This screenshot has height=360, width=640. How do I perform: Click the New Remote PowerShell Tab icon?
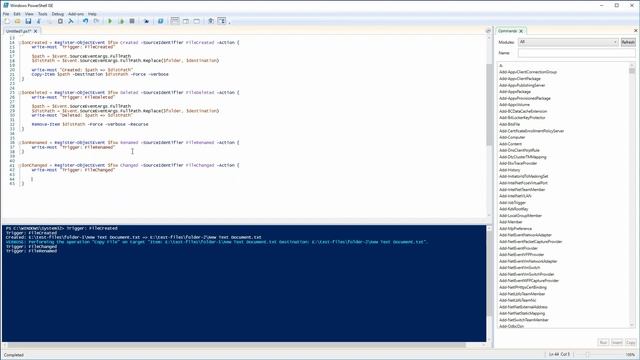146,21
